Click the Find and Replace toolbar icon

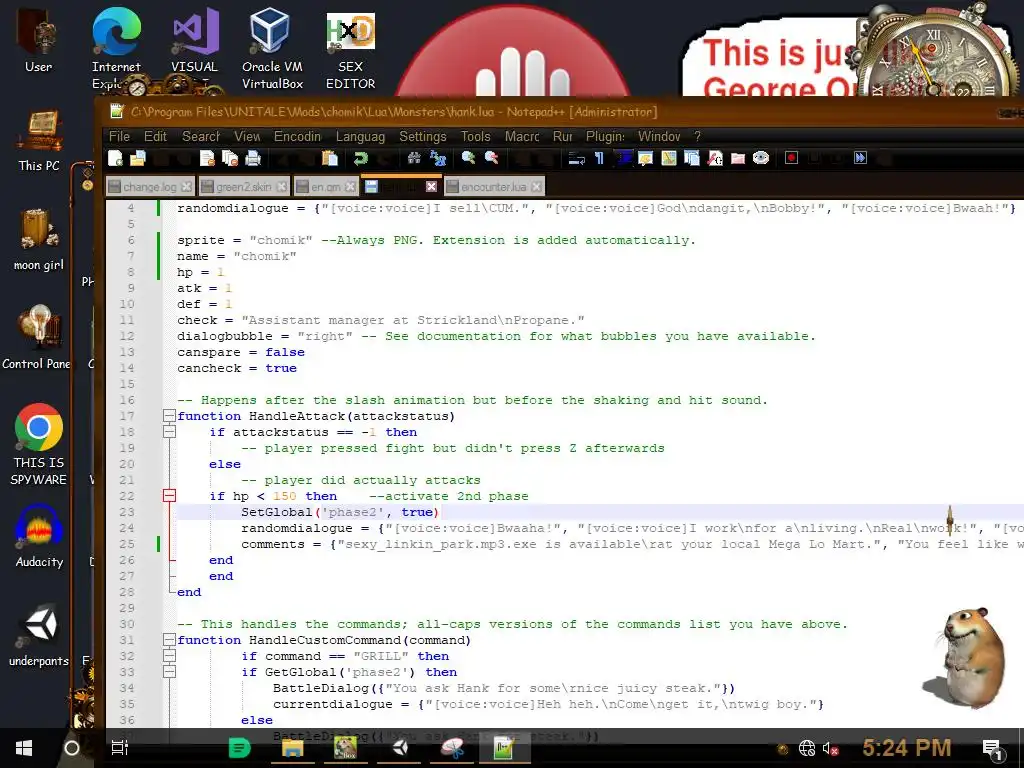pos(438,158)
